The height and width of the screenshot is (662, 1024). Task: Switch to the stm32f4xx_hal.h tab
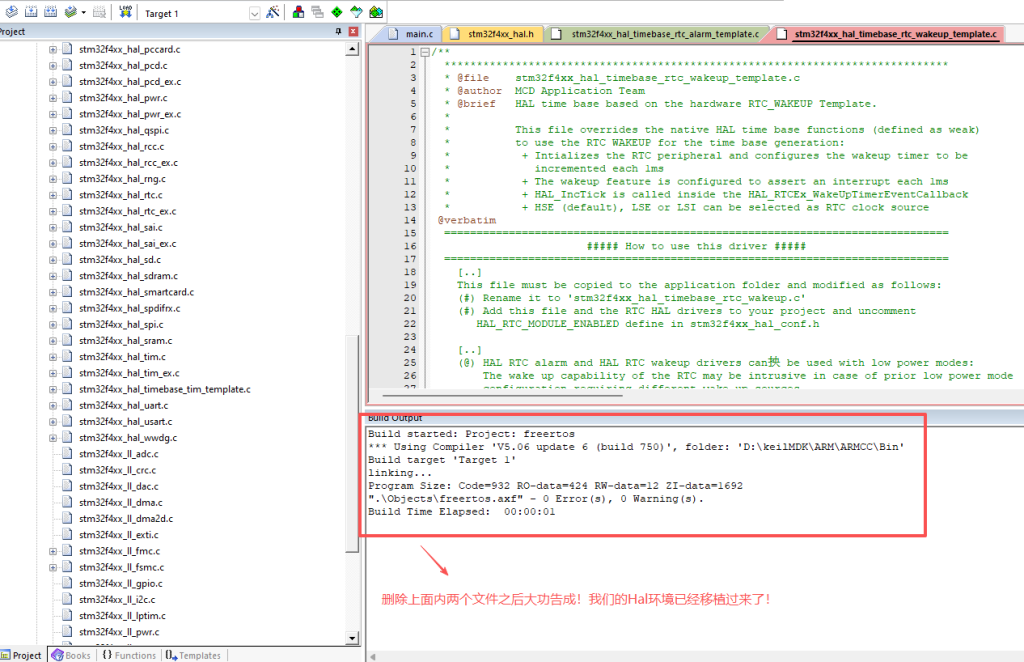click(494, 34)
